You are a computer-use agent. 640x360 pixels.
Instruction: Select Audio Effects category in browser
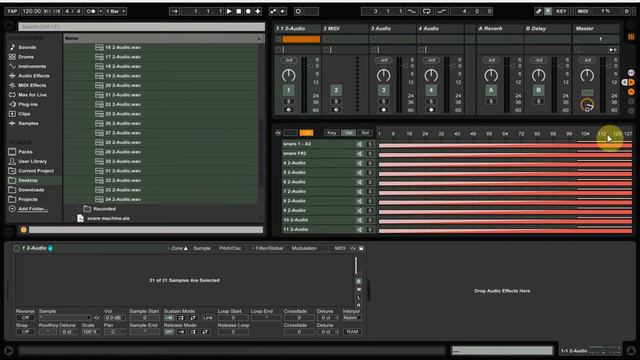tap(33, 76)
